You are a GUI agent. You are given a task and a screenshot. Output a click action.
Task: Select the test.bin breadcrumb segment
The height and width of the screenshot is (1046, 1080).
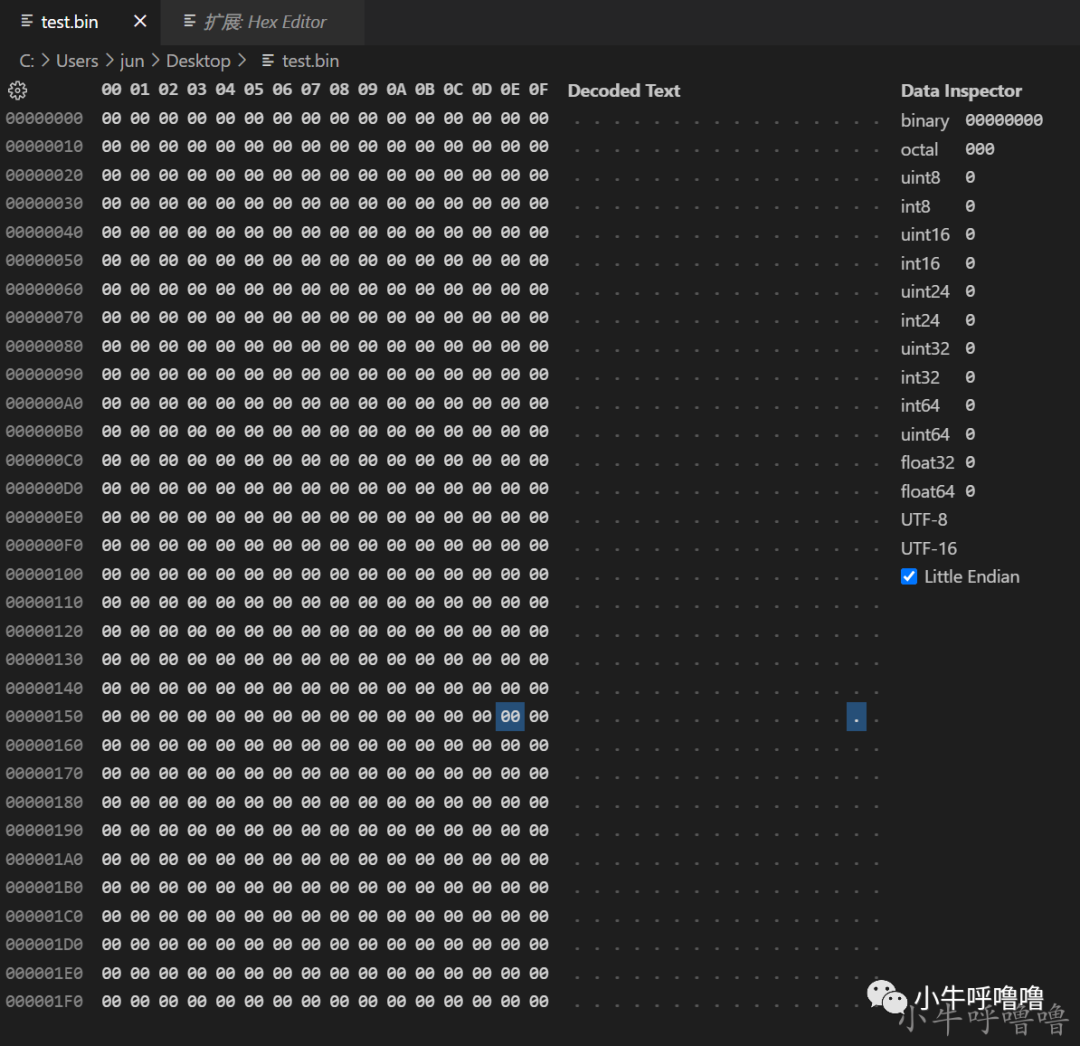pos(311,61)
